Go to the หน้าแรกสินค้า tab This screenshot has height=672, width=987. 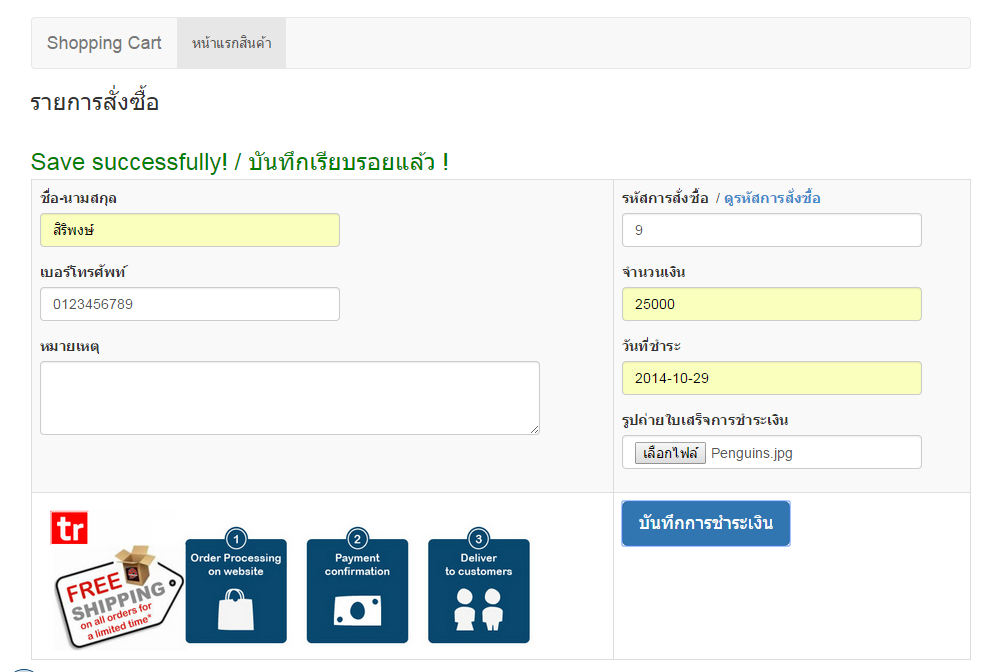(231, 43)
